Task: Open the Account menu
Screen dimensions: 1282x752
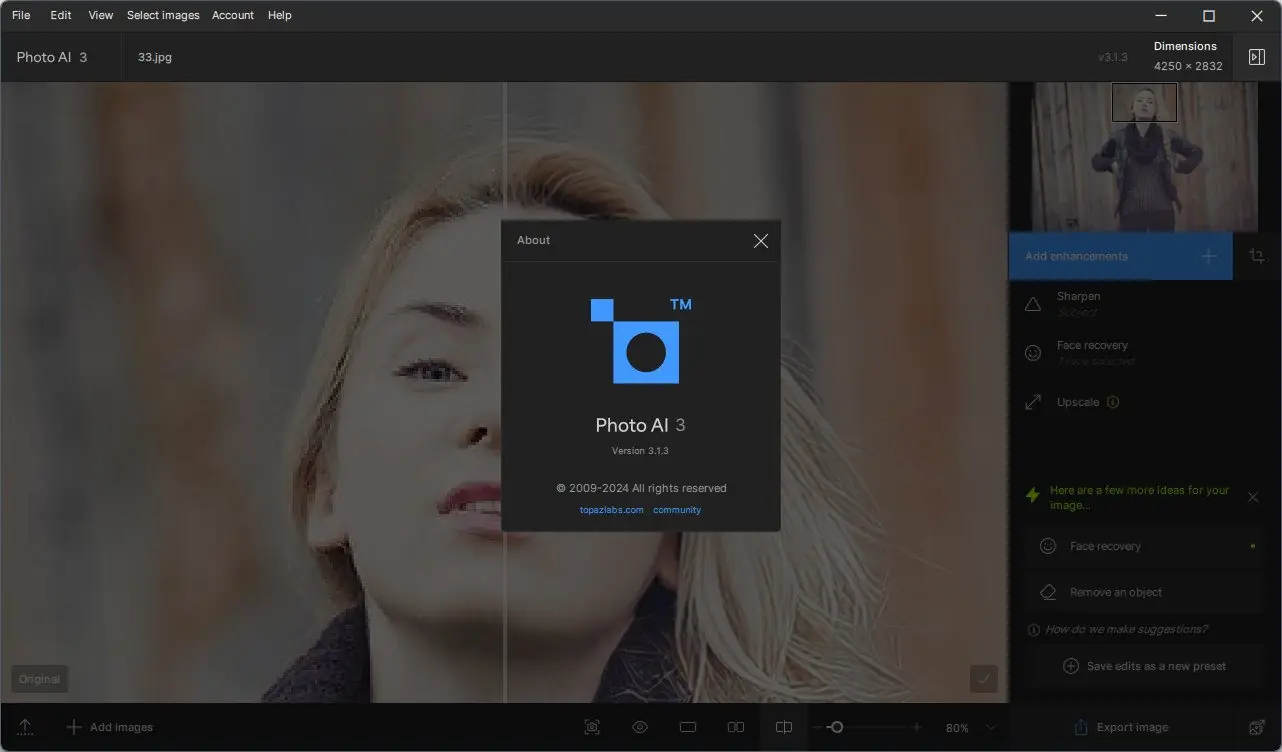Action: [233, 15]
